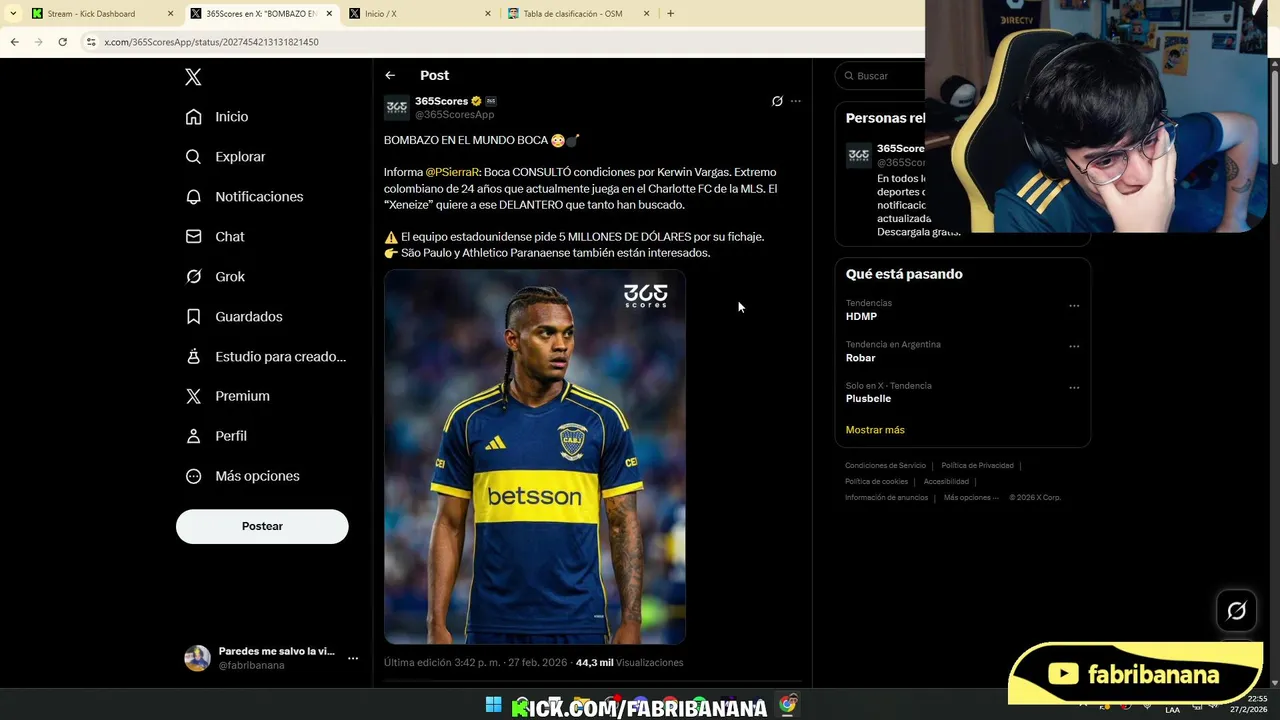The width and height of the screenshot is (1280, 720).
Task: Open the Kerwin Vargas post image
Action: 535,457
